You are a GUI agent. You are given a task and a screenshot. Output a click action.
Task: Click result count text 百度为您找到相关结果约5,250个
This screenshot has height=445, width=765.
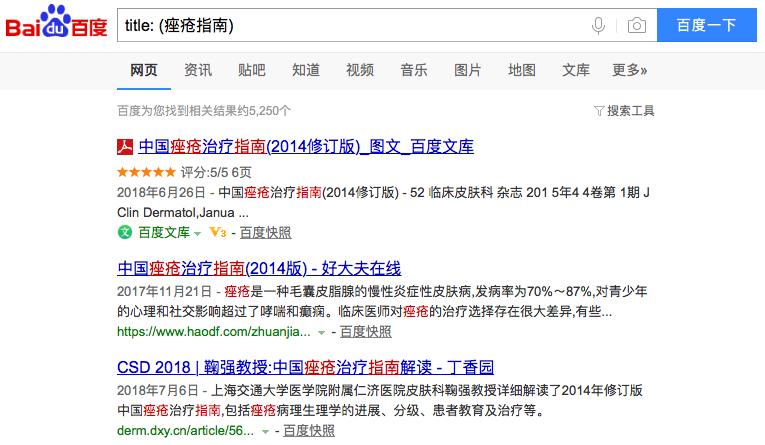coord(204,111)
